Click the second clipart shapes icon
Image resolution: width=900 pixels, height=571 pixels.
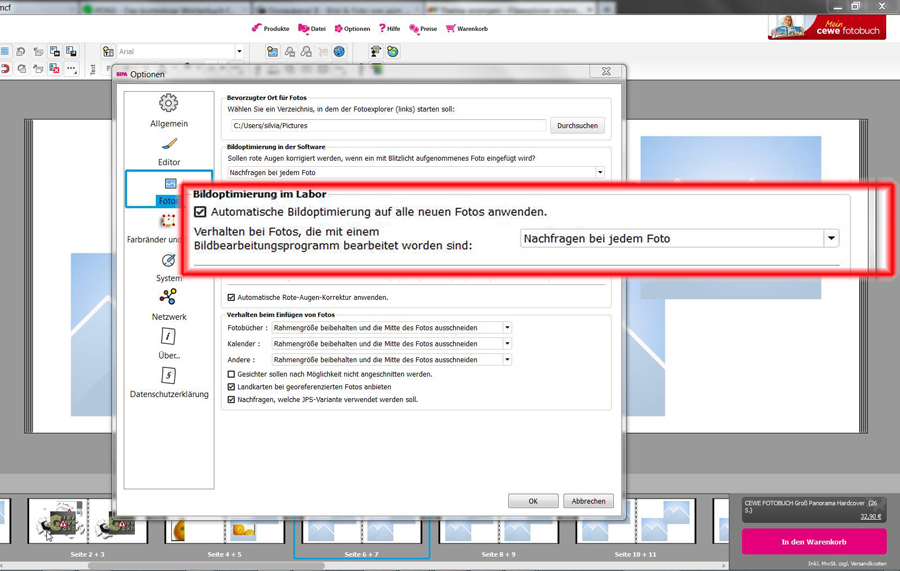[307, 52]
